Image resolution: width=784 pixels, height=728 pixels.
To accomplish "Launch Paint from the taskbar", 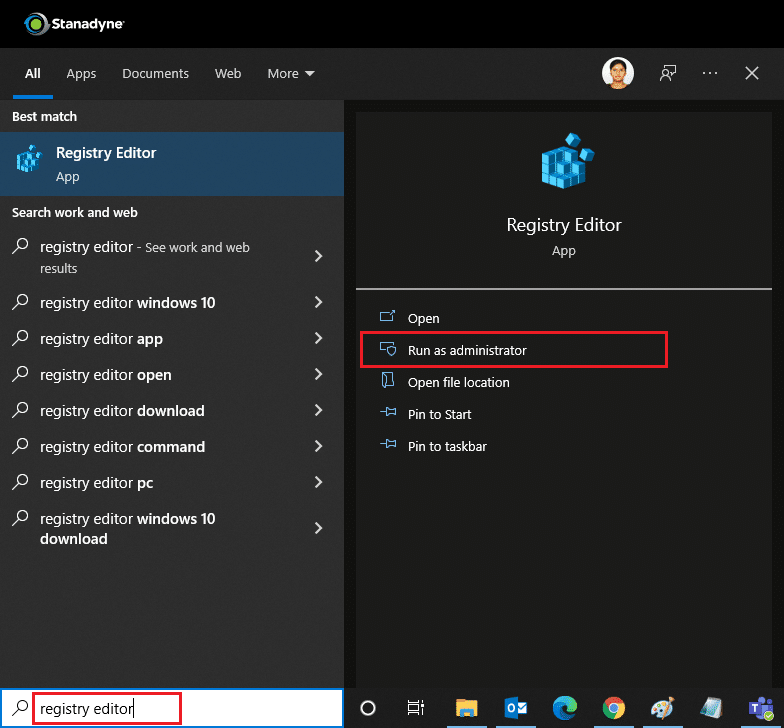I will [x=662, y=708].
